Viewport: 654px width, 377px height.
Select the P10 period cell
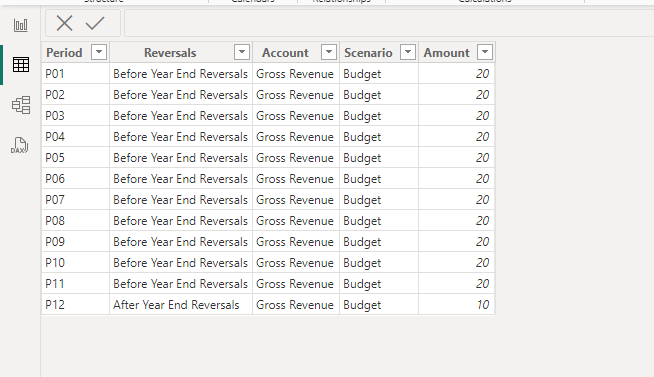75,263
